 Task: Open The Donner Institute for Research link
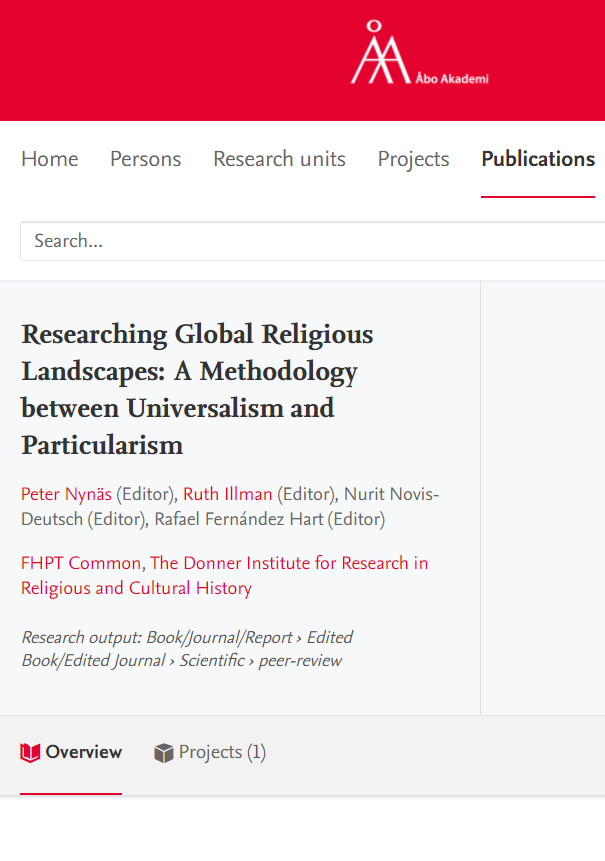pyautogui.click(x=289, y=563)
